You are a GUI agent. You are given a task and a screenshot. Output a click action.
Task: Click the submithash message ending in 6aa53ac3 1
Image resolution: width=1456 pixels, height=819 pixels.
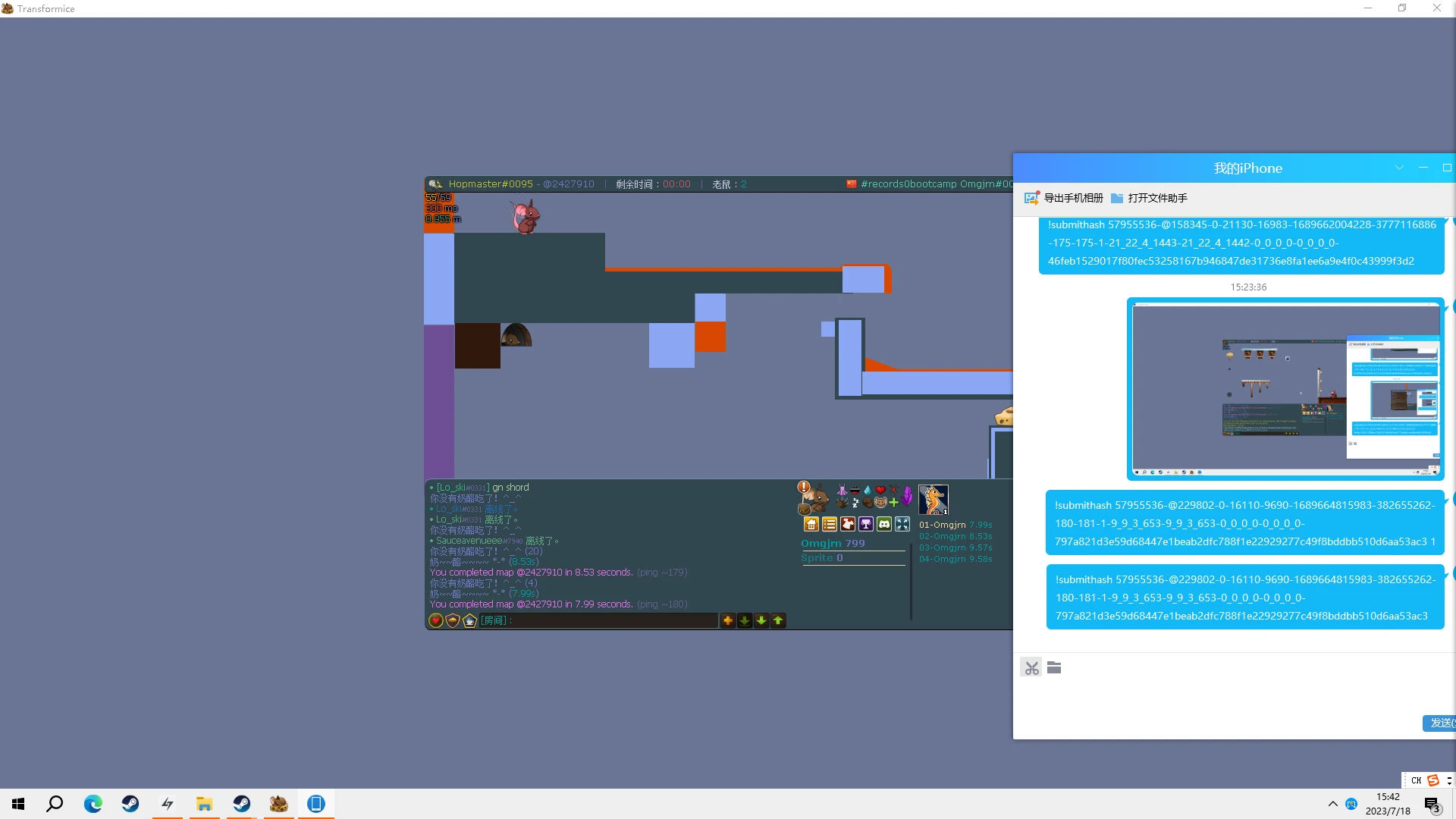click(1245, 523)
